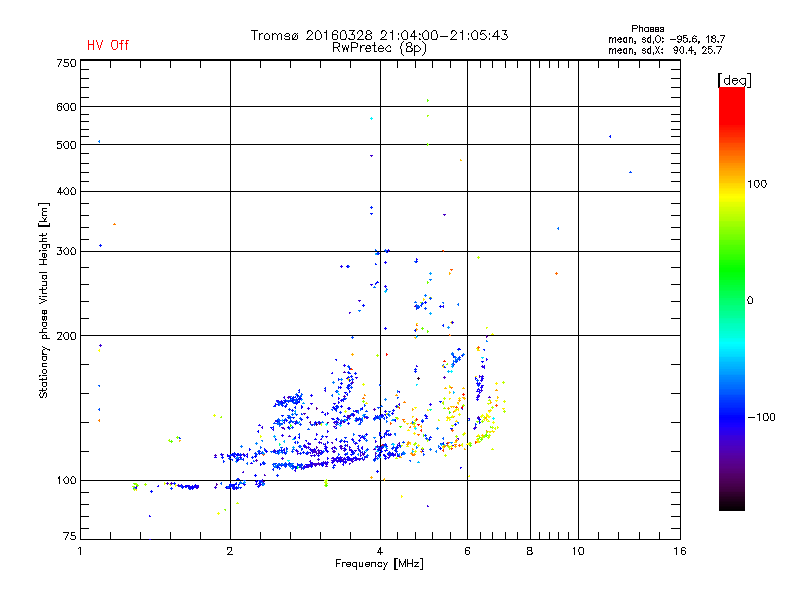Click the 'Frequency [MHz]' axis label

pyautogui.click(x=379, y=564)
